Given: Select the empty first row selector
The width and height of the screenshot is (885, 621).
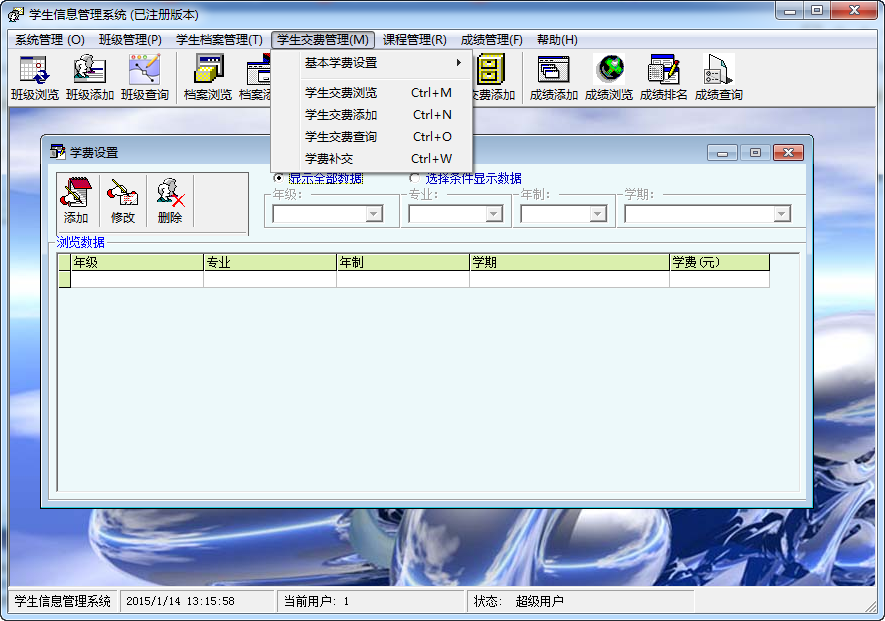Looking at the screenshot, I should pyautogui.click(x=64, y=279).
